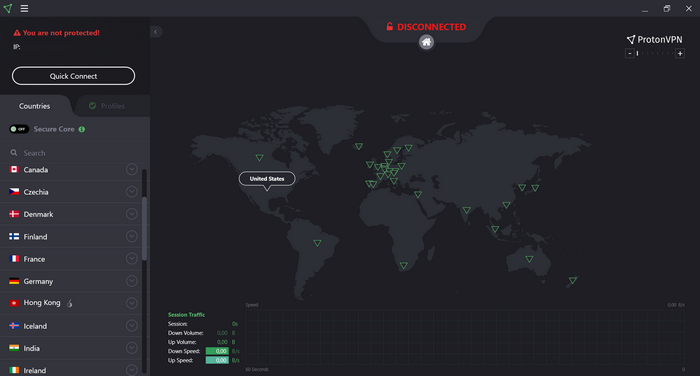The width and height of the screenshot is (700, 376).
Task: Select the Singapore server marker on map
Action: tap(495, 229)
